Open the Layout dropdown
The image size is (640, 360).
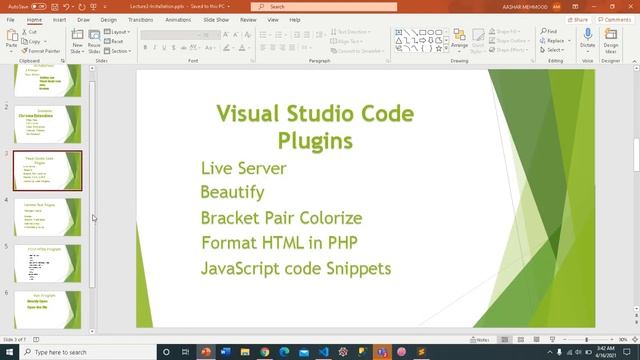point(117,32)
